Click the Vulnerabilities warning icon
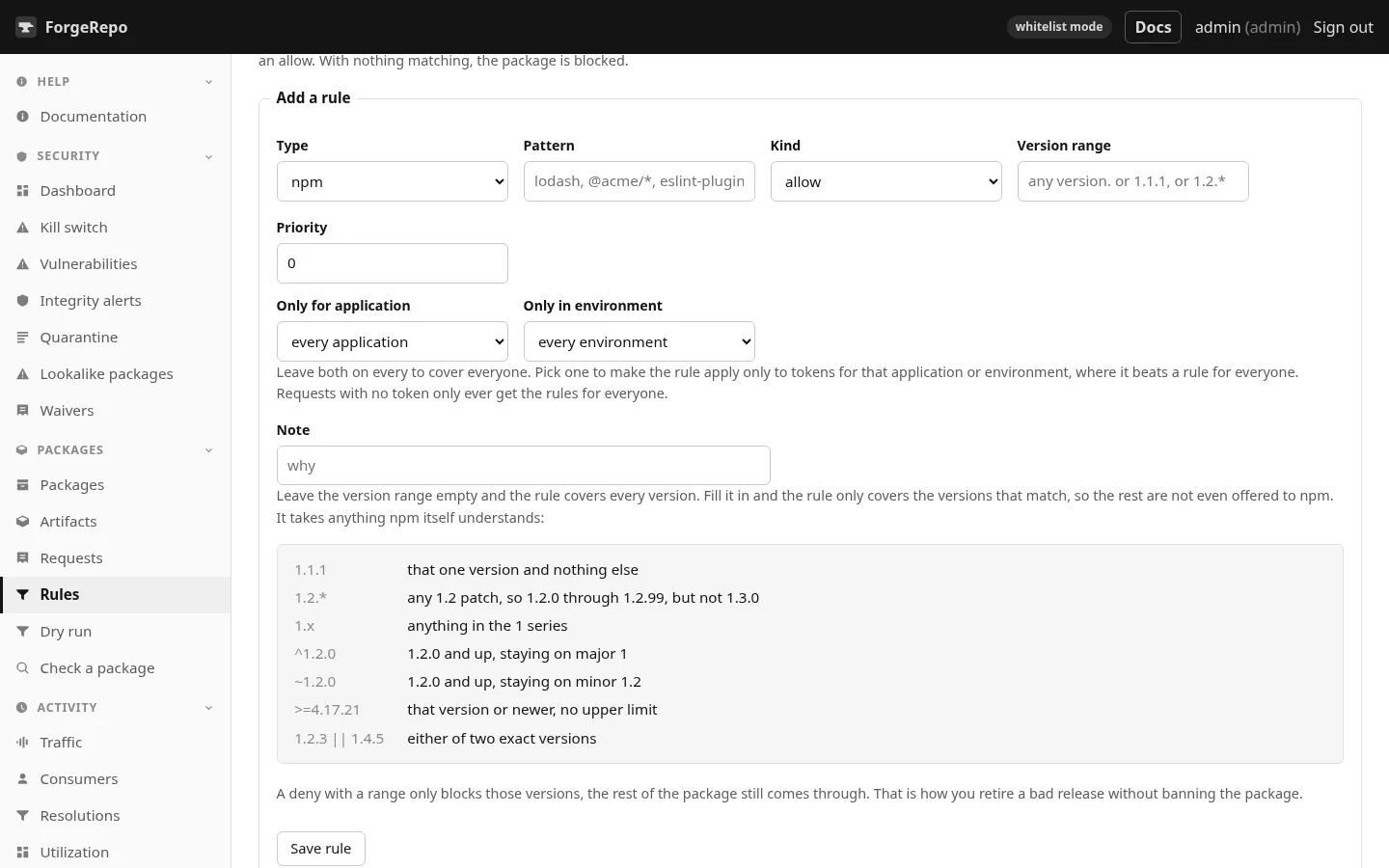 22,264
